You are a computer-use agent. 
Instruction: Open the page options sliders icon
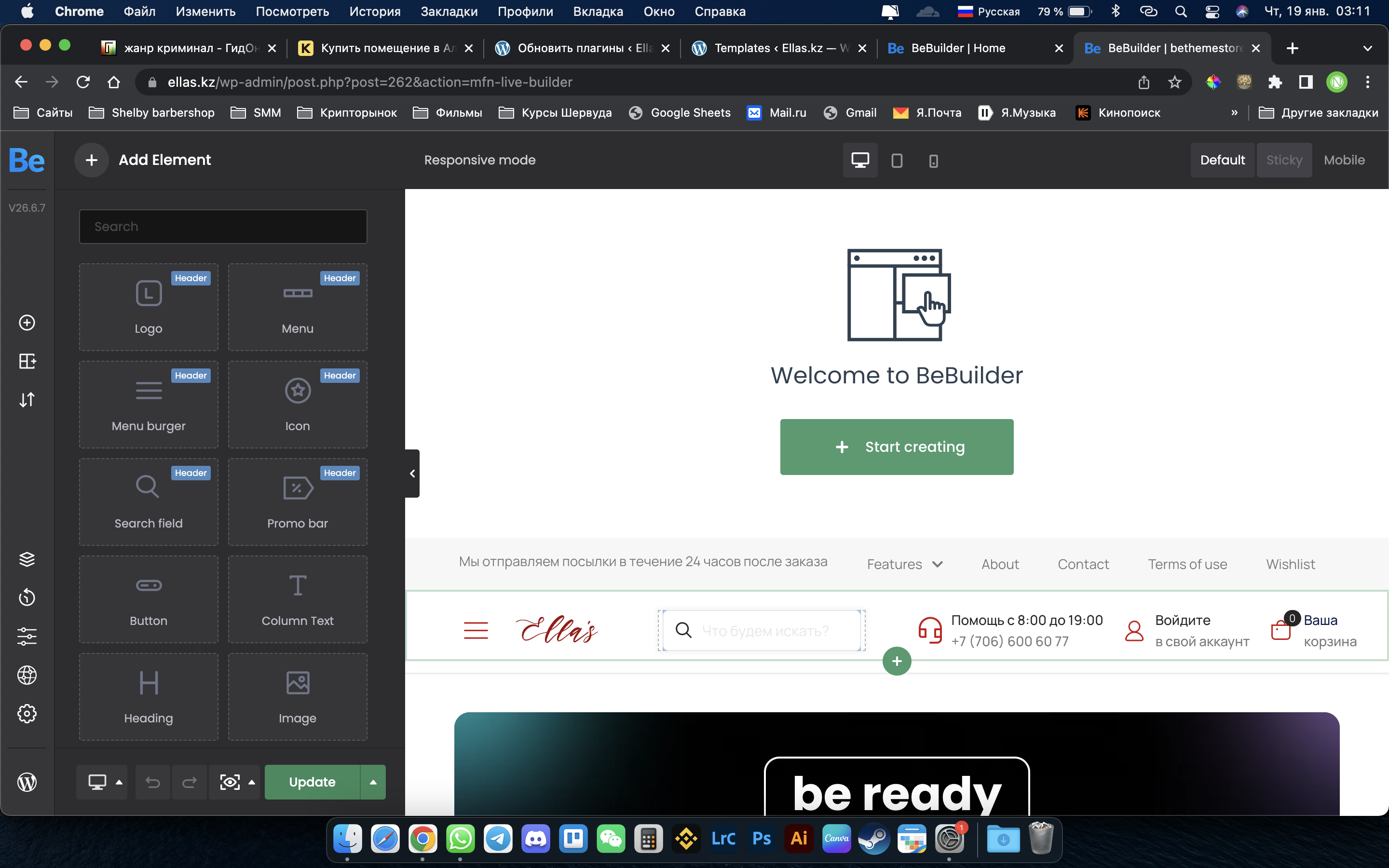tap(27, 636)
